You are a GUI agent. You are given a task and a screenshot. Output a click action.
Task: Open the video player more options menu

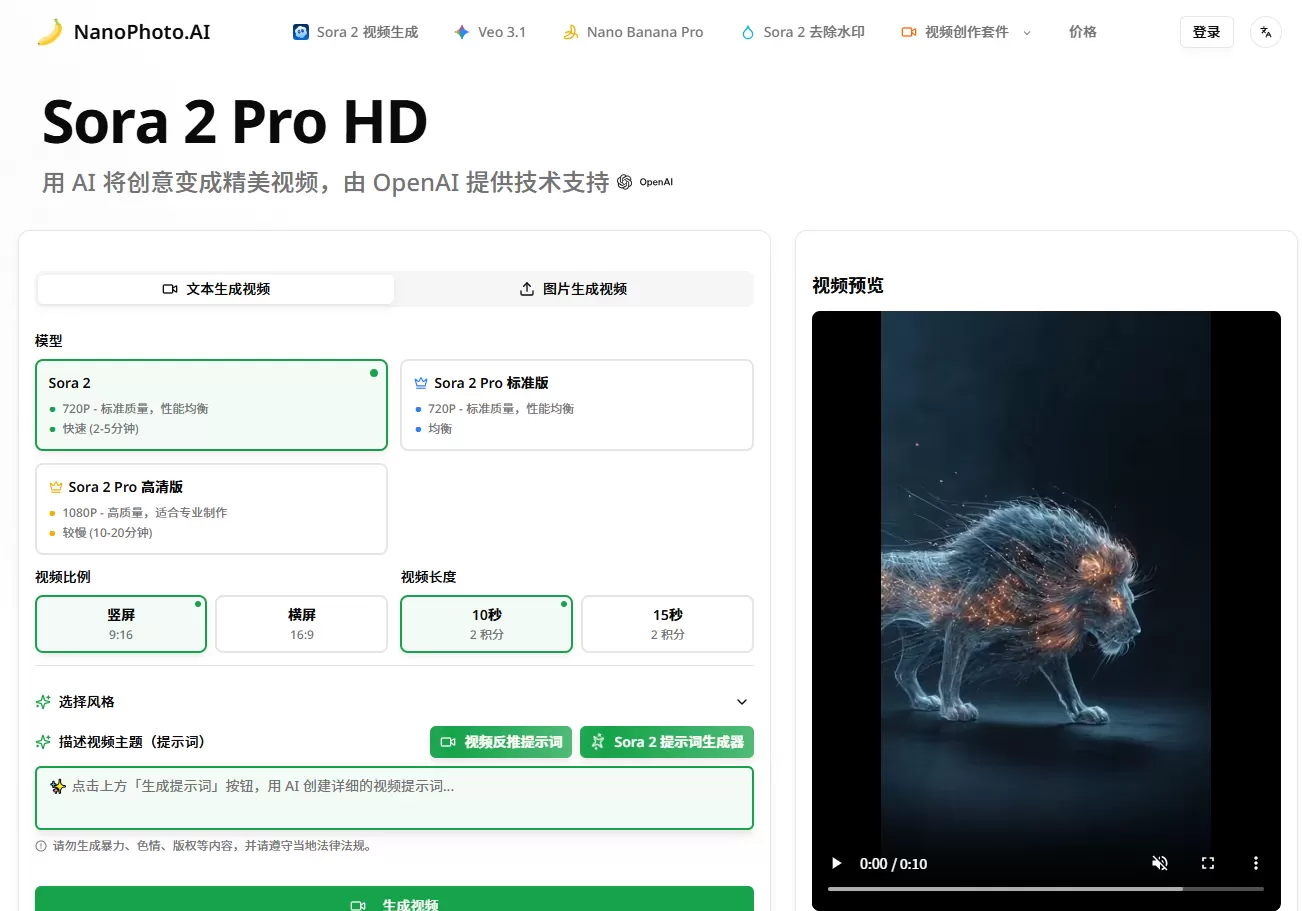point(1255,862)
